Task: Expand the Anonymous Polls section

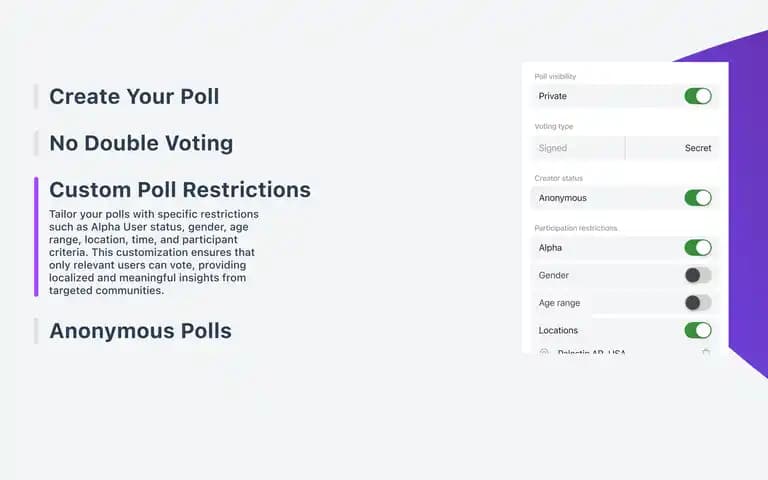Action: [x=140, y=331]
